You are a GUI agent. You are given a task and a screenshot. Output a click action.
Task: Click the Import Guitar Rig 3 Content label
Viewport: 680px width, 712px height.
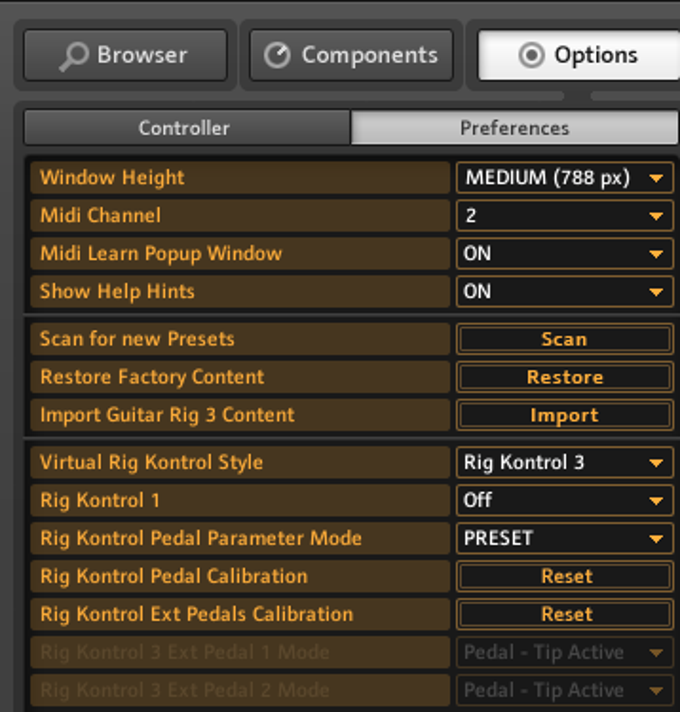coord(168,415)
